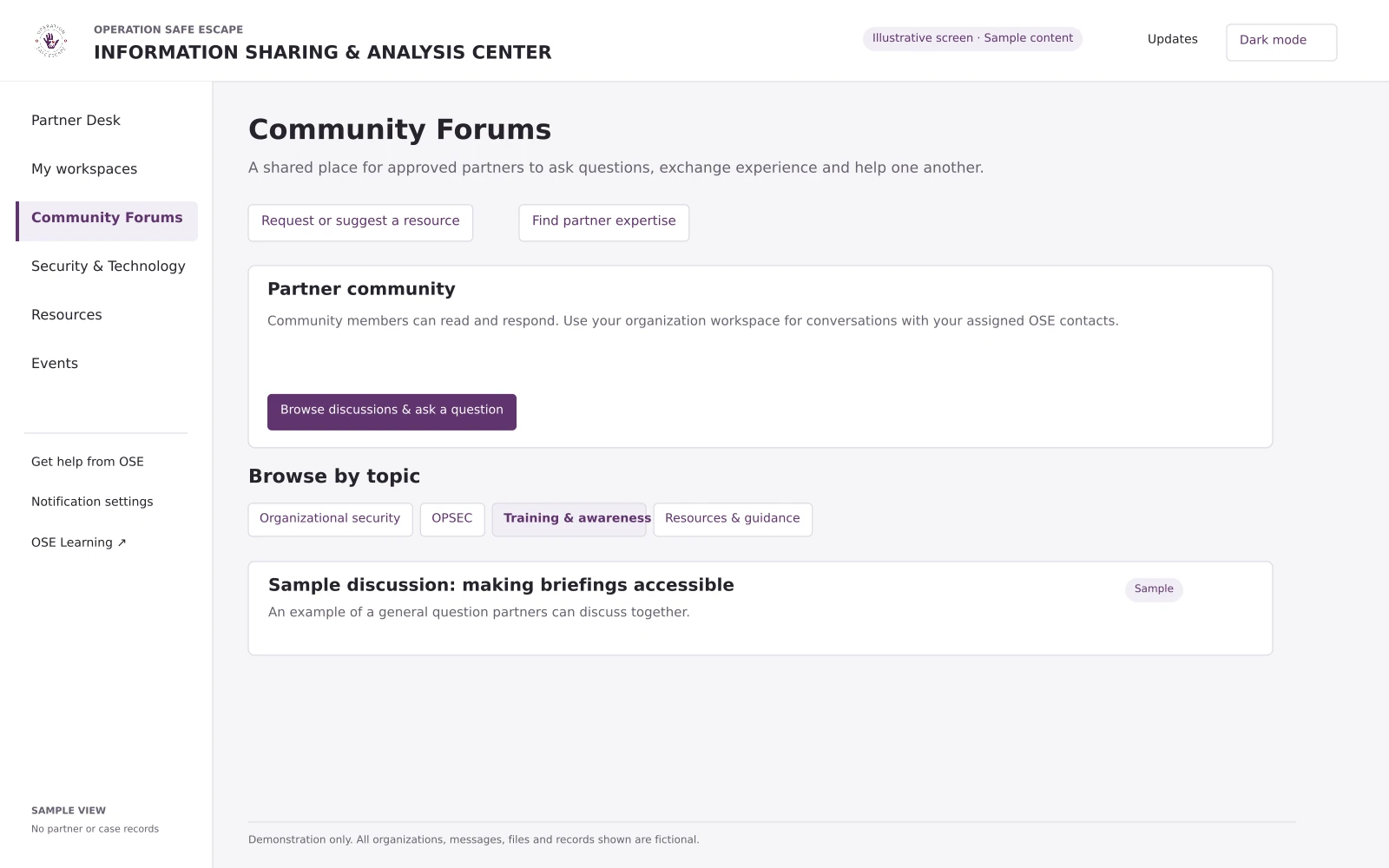Screen dimensions: 1389x868
Task: Filter by Resources & guidance topic
Action: tap(733, 519)
